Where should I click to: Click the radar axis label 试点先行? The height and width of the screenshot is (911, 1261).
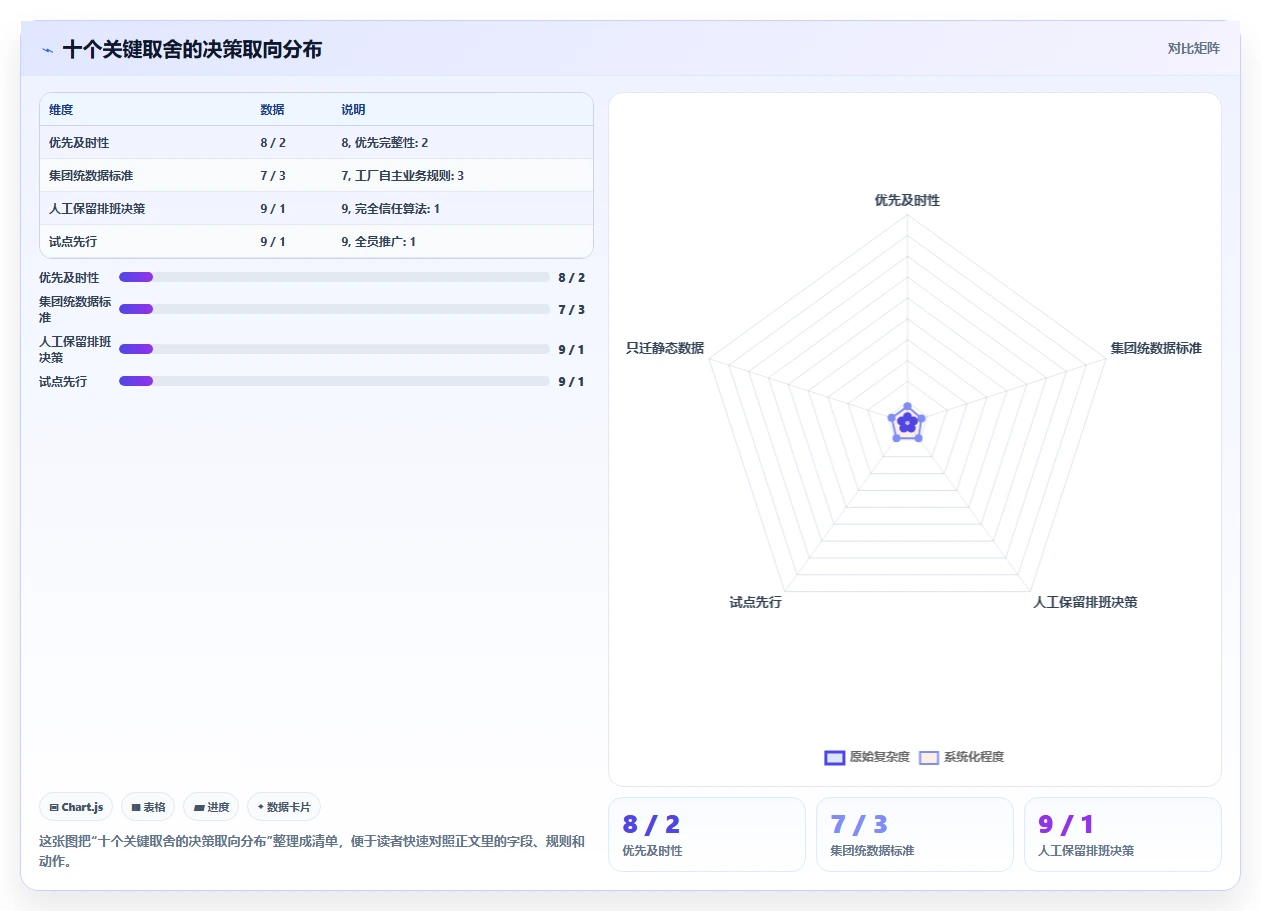tap(756, 602)
